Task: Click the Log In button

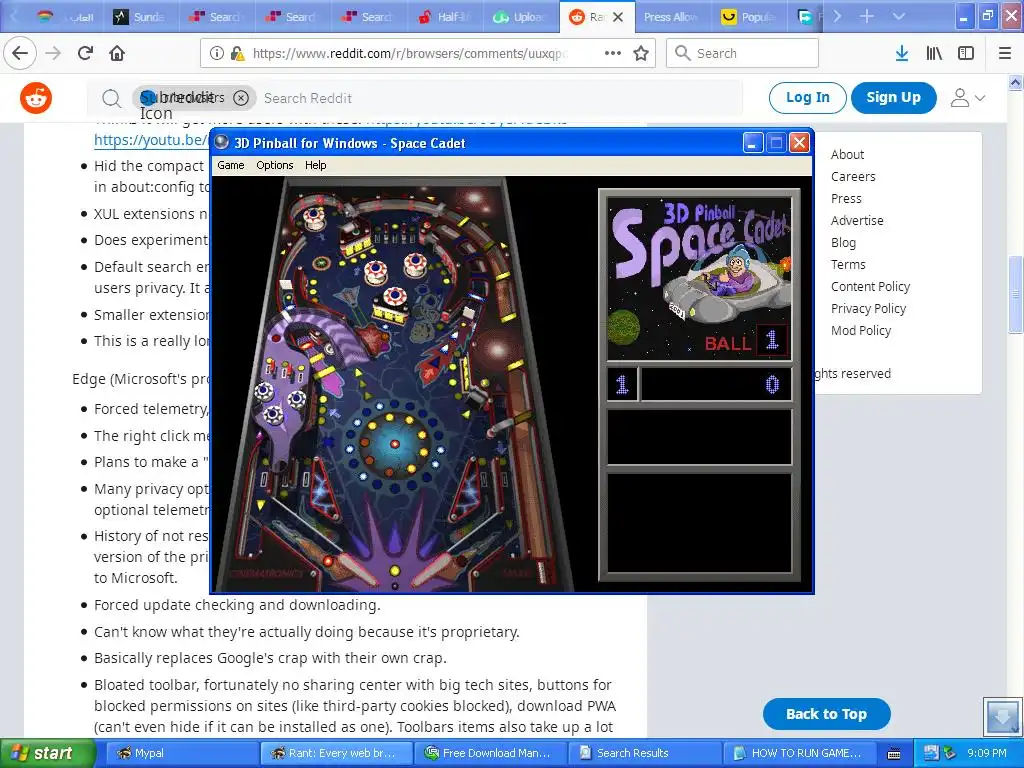Action: (x=807, y=98)
